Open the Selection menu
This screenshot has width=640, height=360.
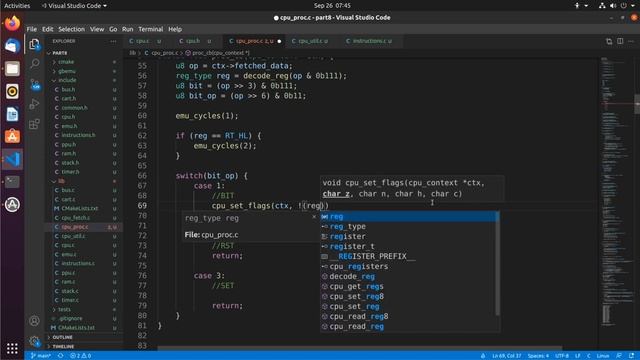(71, 29)
